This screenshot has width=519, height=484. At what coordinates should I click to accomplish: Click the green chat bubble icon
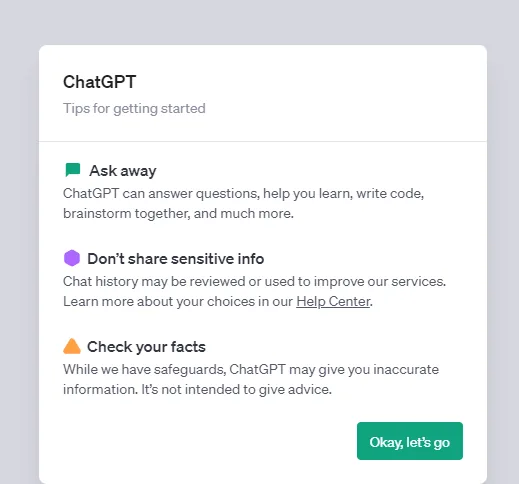tap(73, 170)
